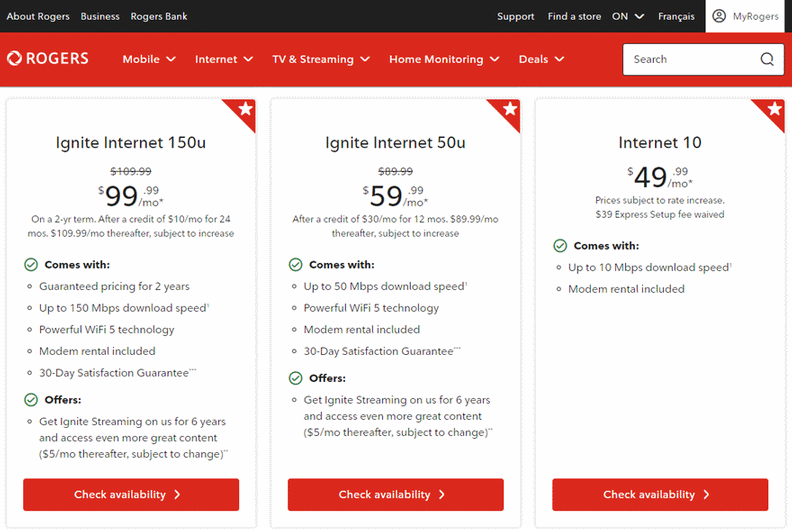Click 'Up to 150 Mbps download speed'
Image resolution: width=792 pixels, height=529 pixels.
[x=124, y=308]
